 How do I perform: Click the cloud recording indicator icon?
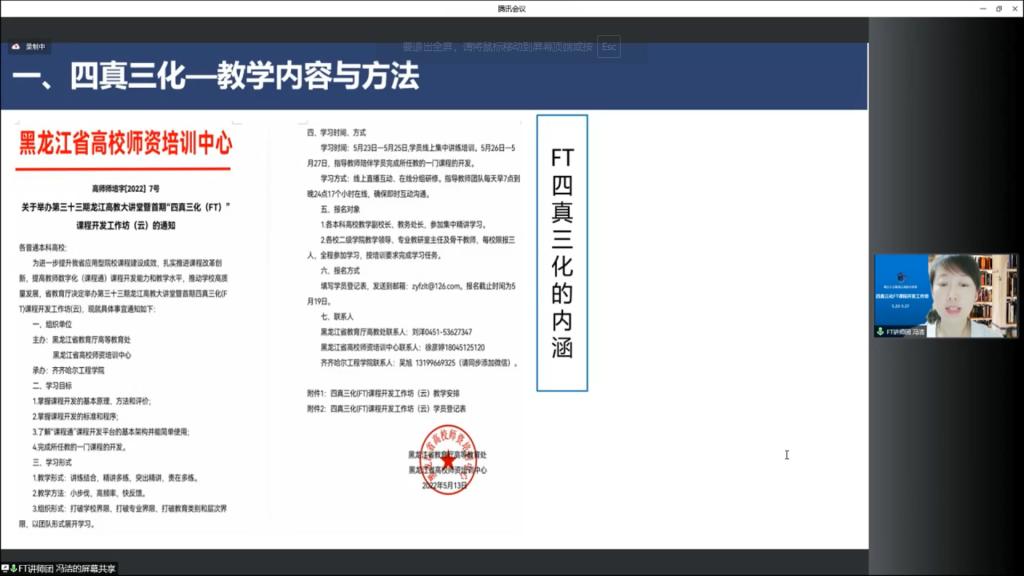16,46
